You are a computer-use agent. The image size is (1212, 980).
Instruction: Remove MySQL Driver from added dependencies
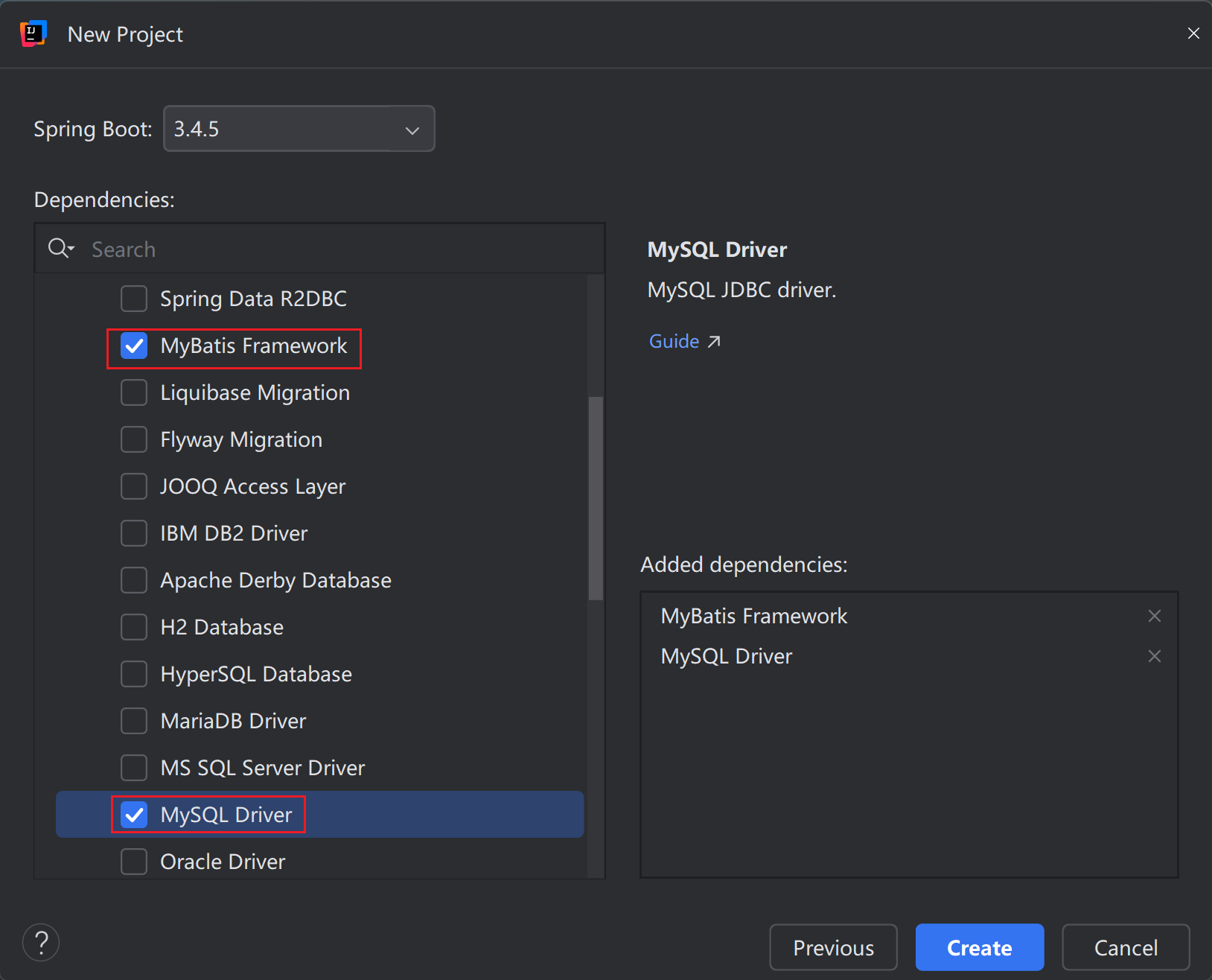coord(1155,656)
